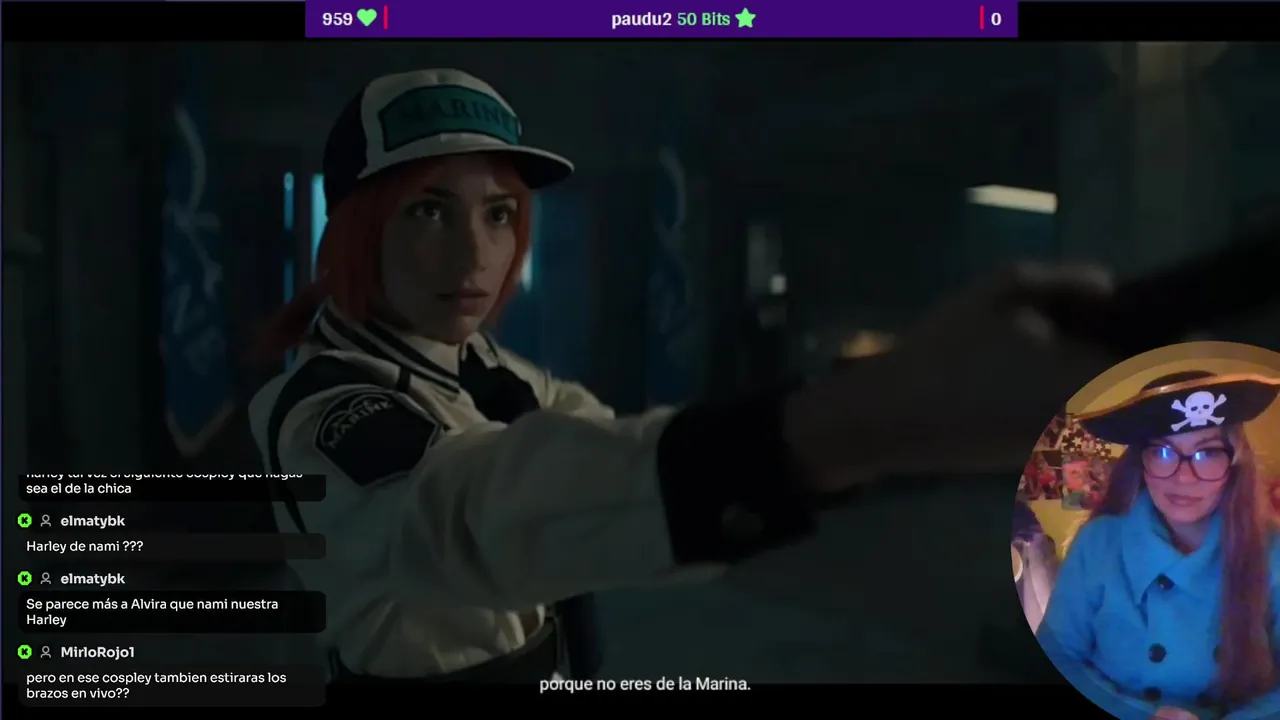Click user icon beside first e1matybk name
This screenshot has height=720, width=1280.
click(x=46, y=521)
